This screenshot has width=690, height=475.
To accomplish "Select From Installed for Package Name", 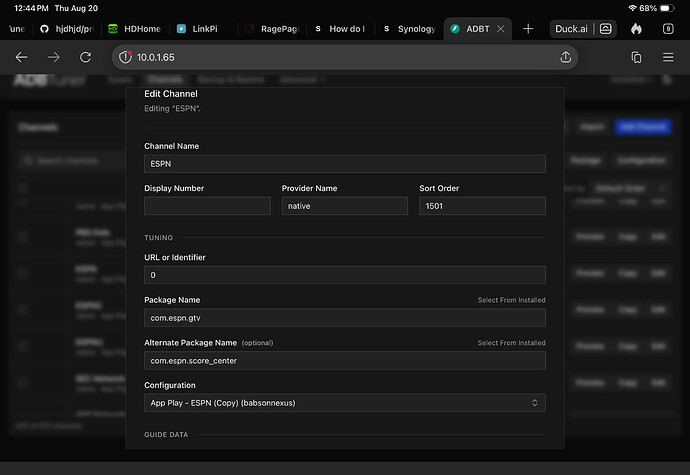I will click(x=511, y=300).
